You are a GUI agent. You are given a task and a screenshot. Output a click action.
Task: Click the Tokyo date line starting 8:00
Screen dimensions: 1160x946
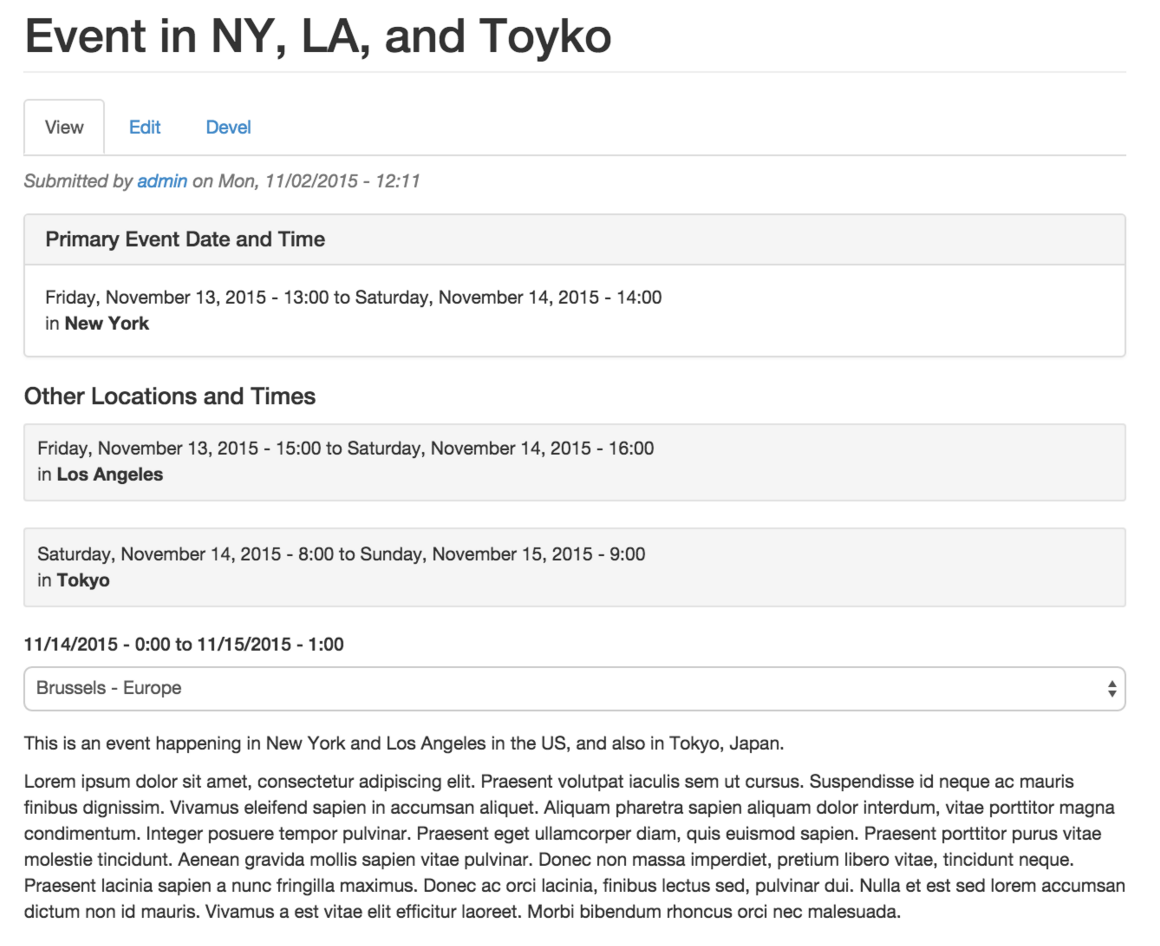point(341,554)
